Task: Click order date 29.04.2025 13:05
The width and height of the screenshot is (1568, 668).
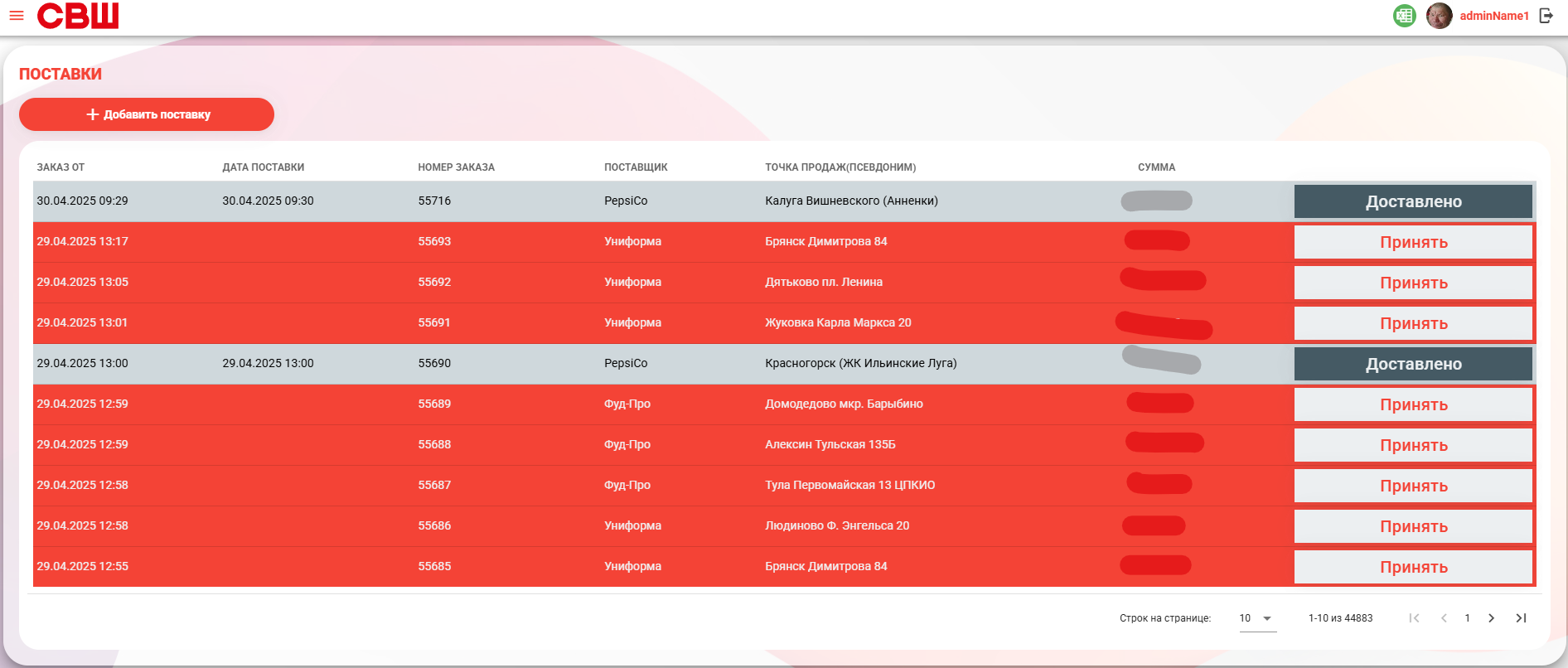Action: [82, 282]
